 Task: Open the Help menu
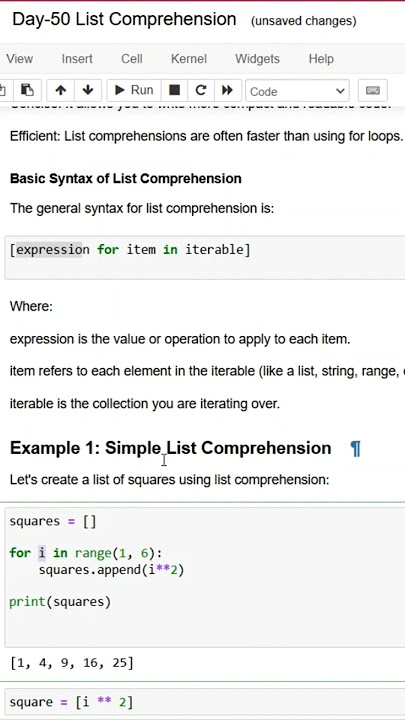point(321,59)
